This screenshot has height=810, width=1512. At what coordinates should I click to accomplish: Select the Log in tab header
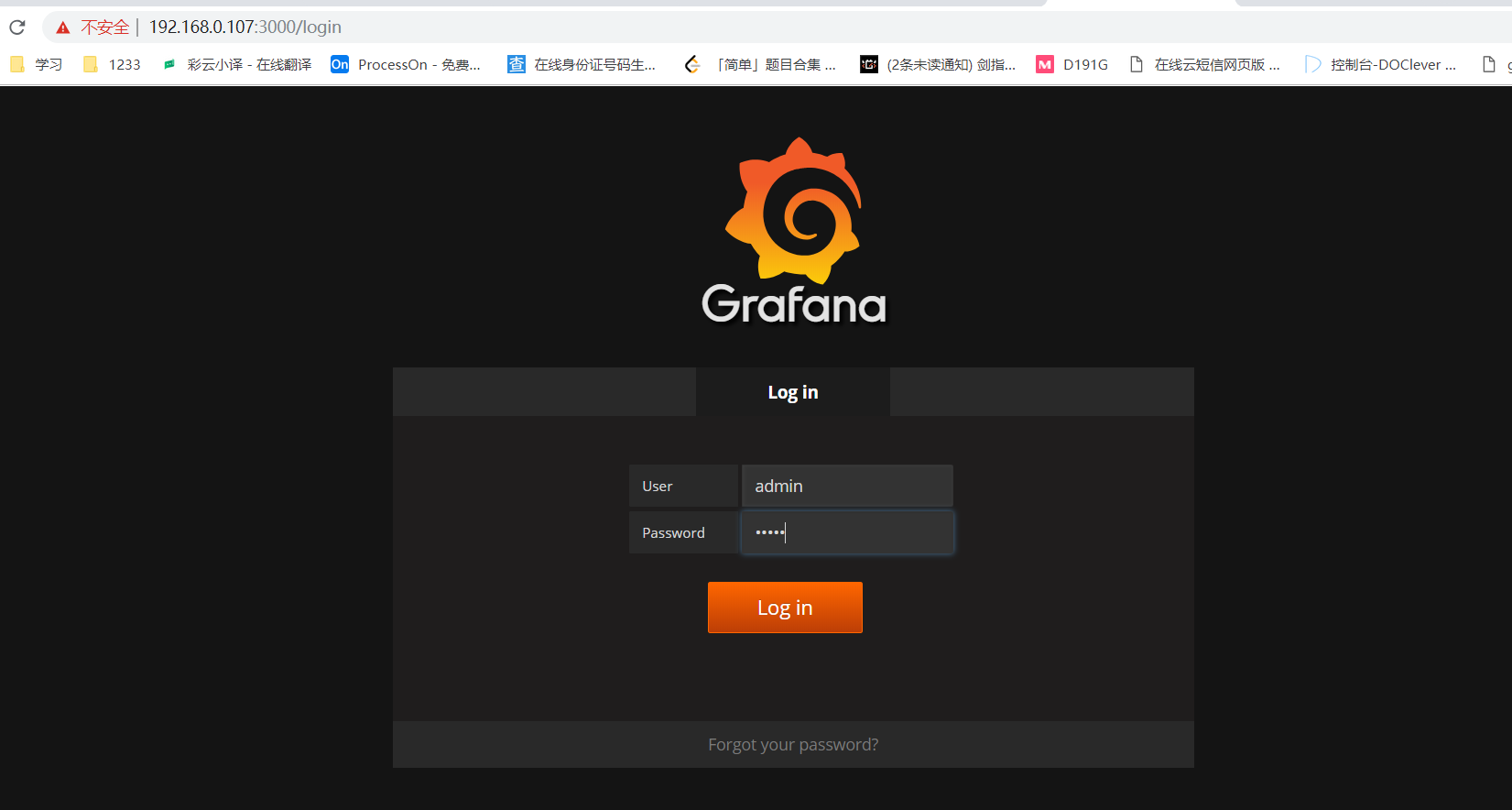coord(793,392)
